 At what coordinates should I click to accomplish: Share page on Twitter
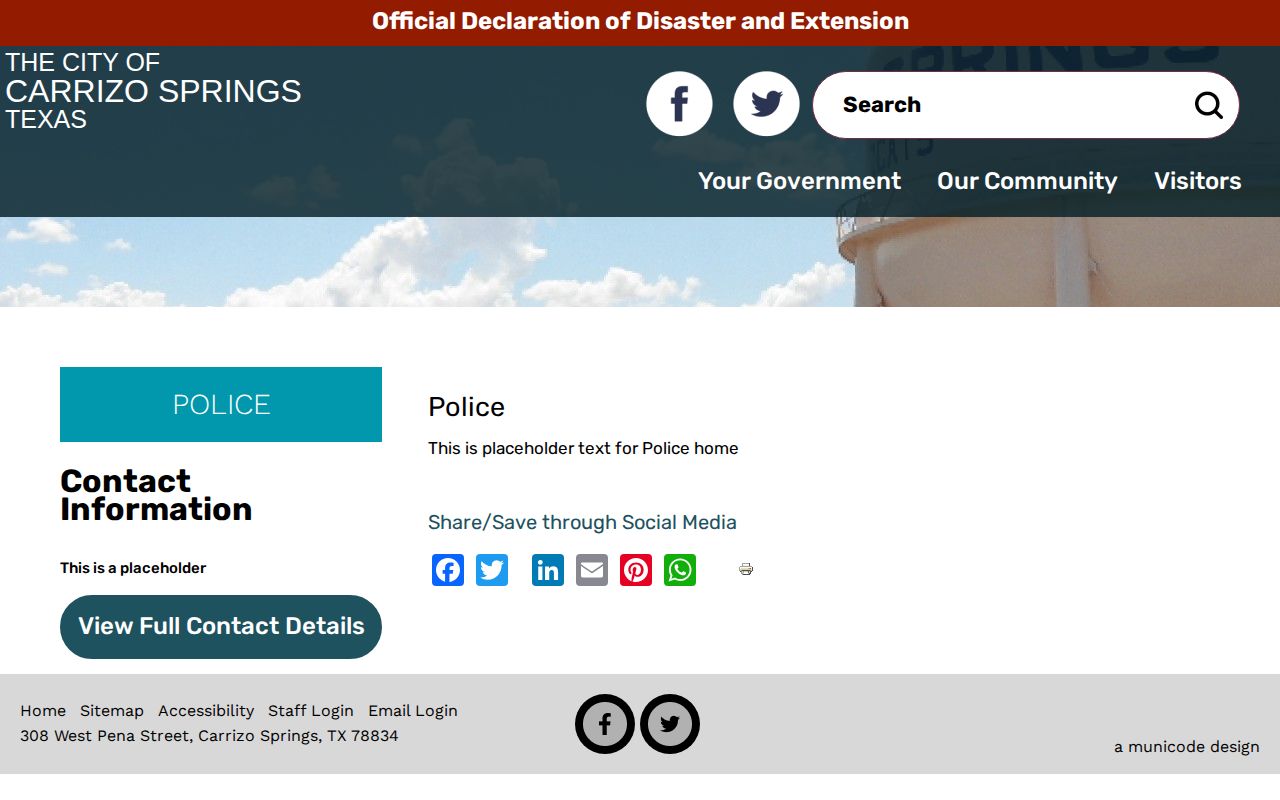click(x=492, y=570)
